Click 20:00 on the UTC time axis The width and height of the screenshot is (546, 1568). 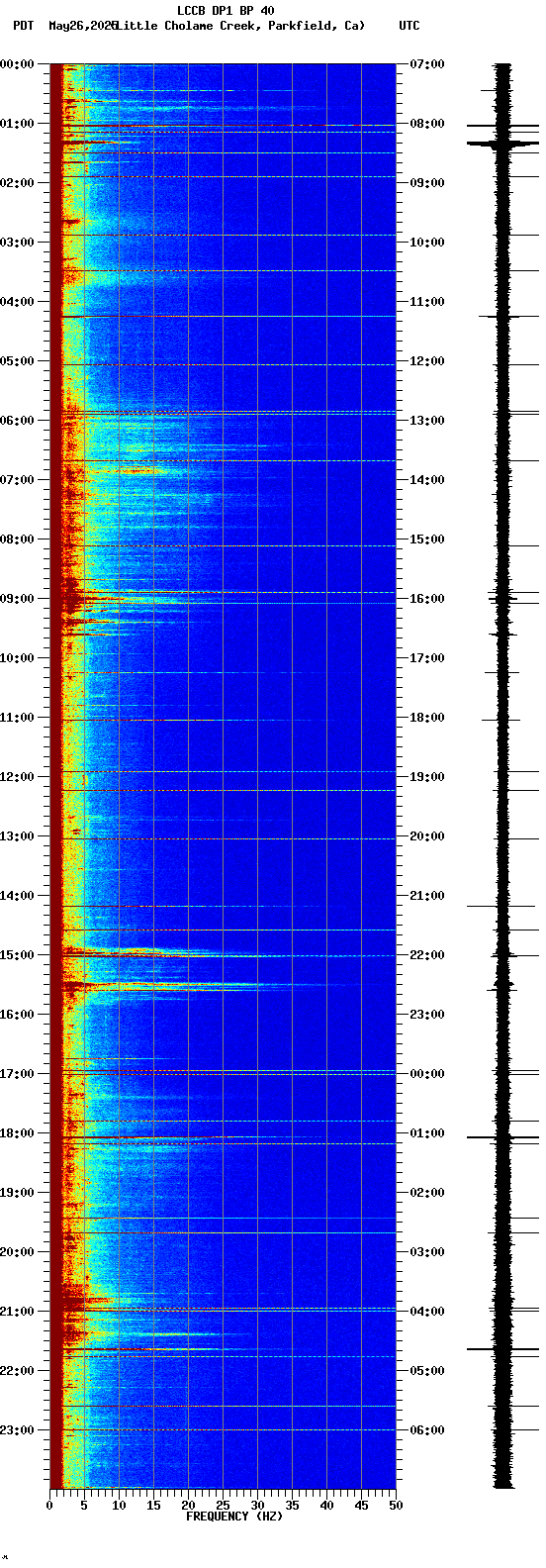(x=427, y=836)
